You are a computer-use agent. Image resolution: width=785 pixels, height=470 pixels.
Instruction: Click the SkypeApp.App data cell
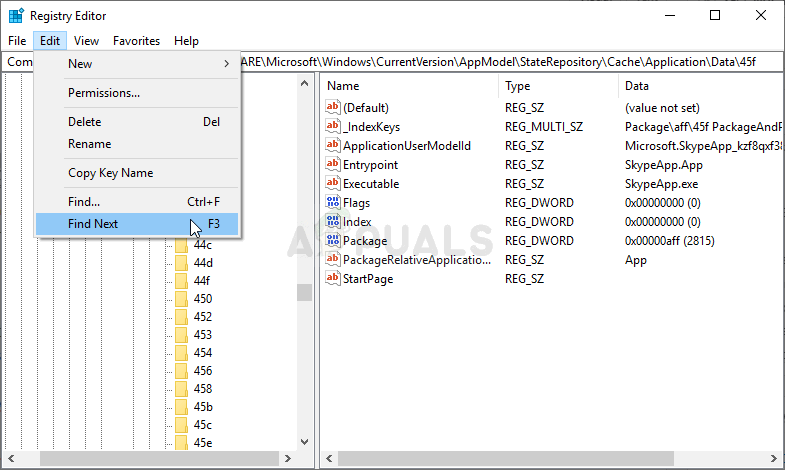coord(664,165)
